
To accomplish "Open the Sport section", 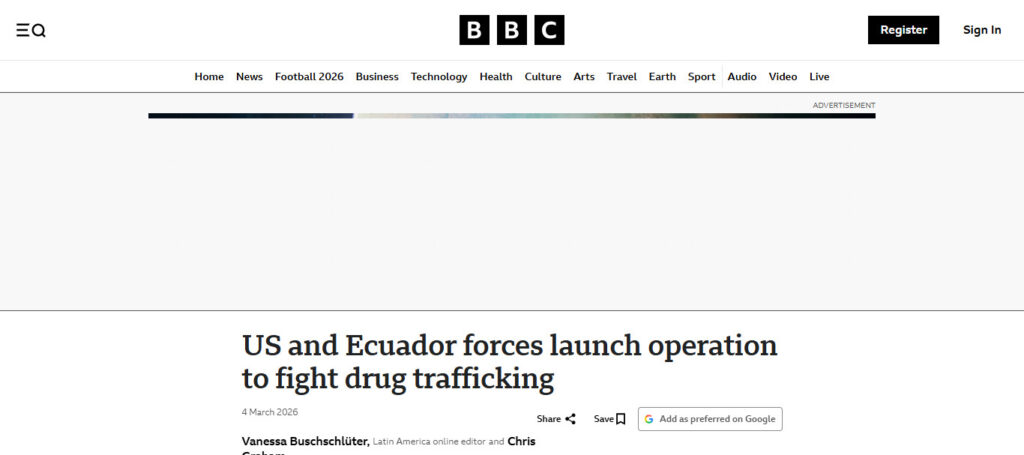I will click(701, 76).
